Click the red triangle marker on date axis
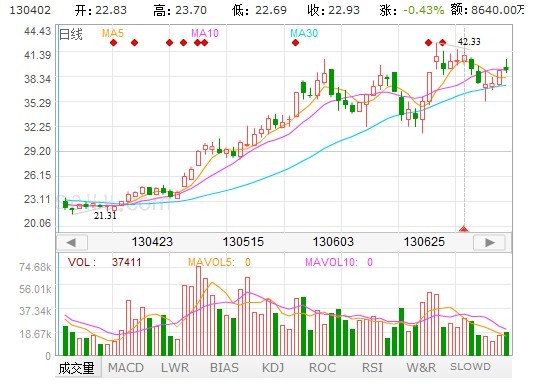The image size is (533, 384). click(x=464, y=230)
